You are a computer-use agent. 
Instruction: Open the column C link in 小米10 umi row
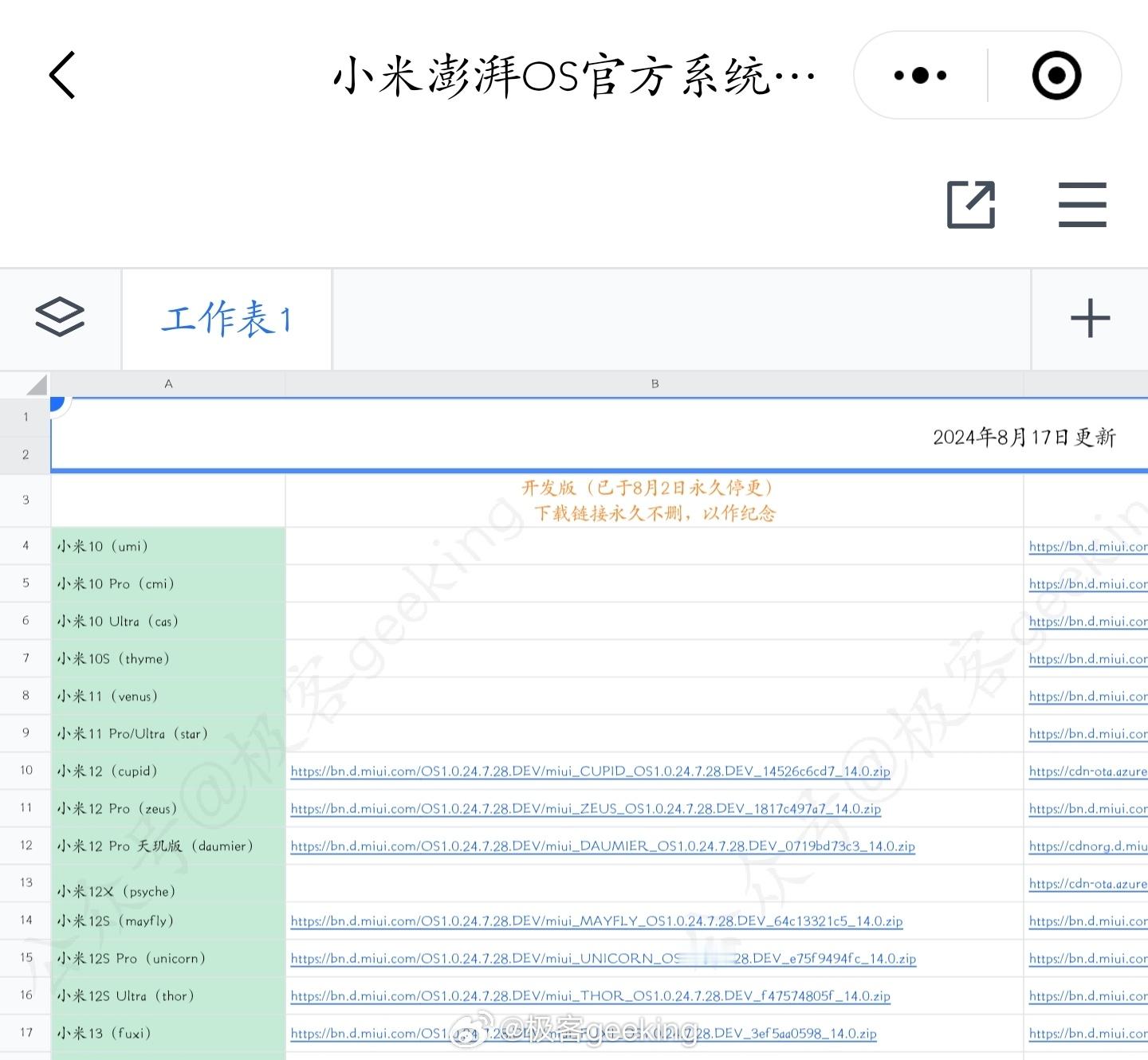(x=1088, y=547)
